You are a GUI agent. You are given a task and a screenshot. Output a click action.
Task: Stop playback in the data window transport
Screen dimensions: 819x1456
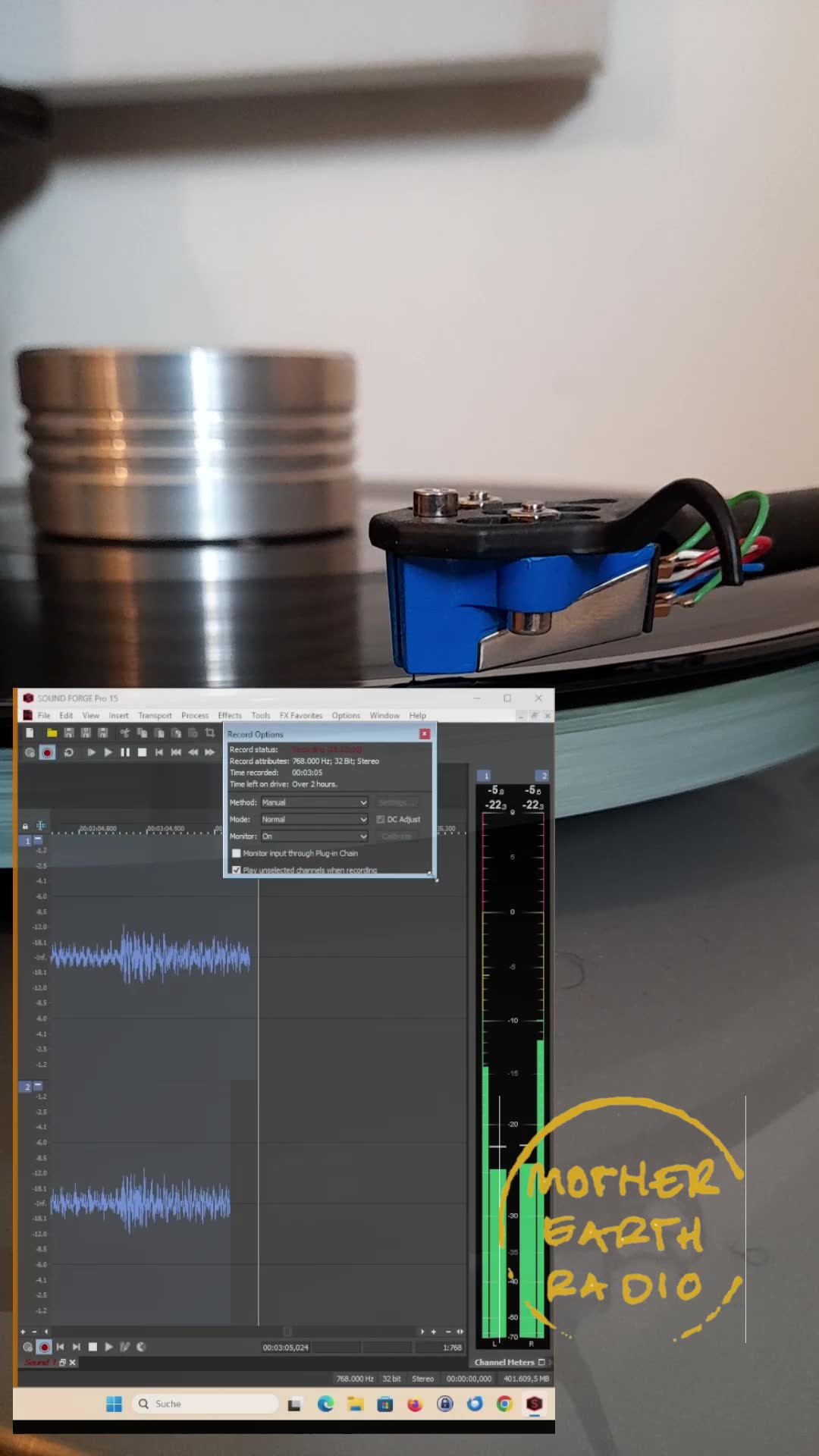tap(93, 1347)
